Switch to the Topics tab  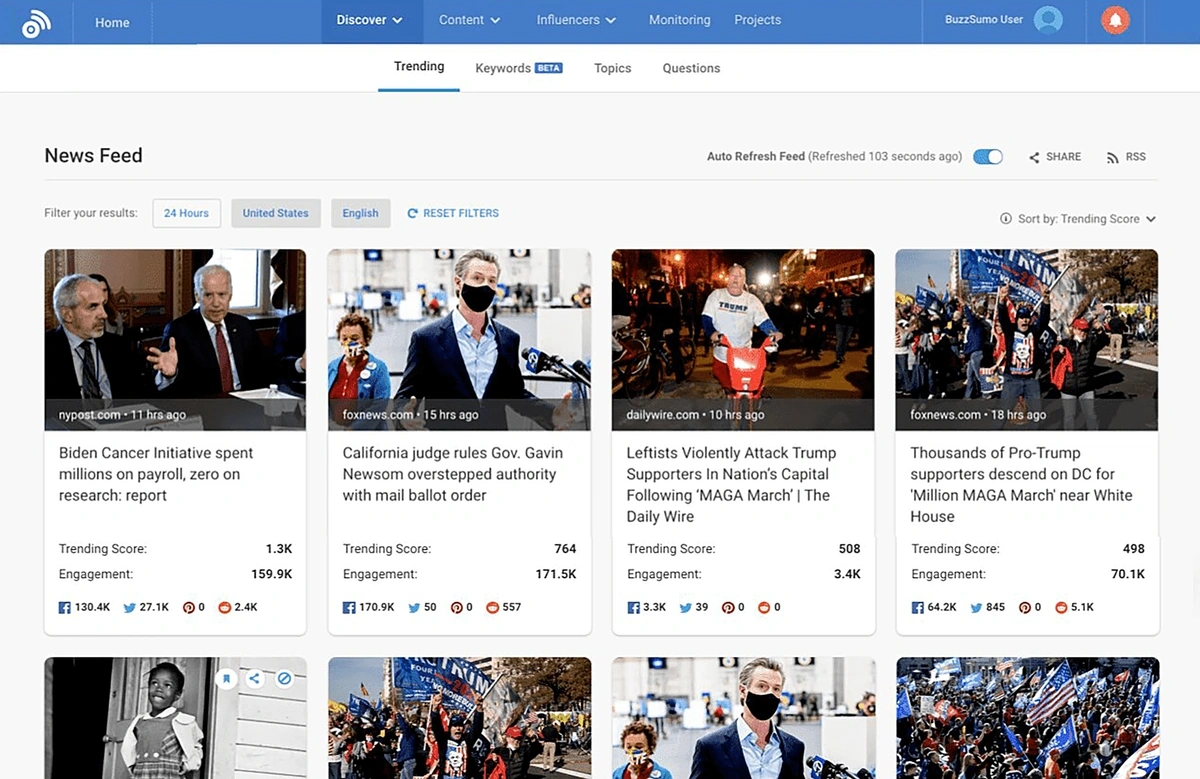point(613,68)
